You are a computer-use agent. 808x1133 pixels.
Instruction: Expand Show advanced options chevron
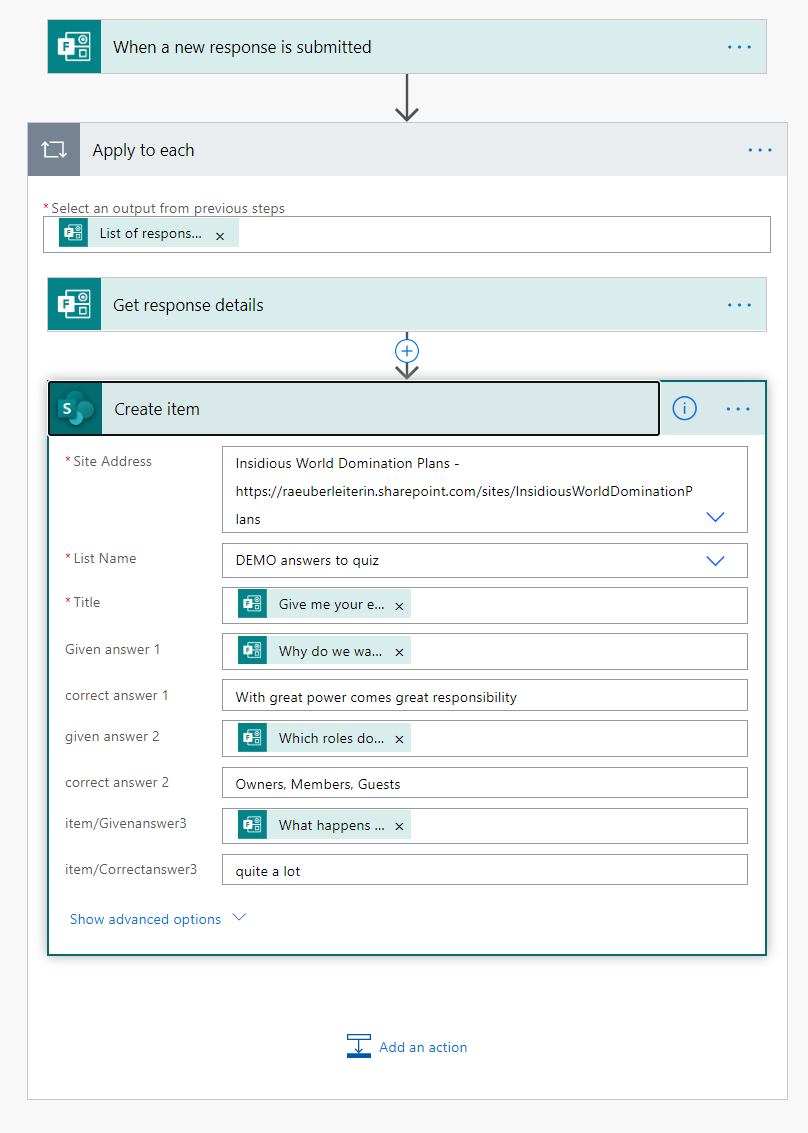click(x=239, y=918)
